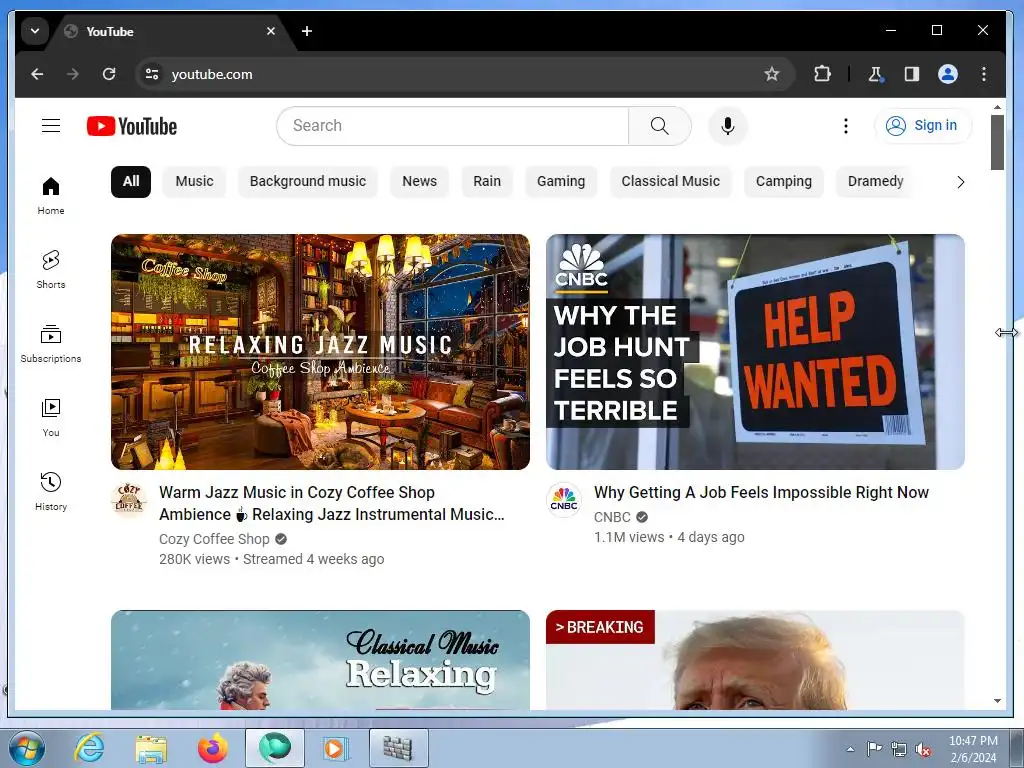Click the page scrollbar thumb
This screenshot has width=1024, height=768.
997,142
